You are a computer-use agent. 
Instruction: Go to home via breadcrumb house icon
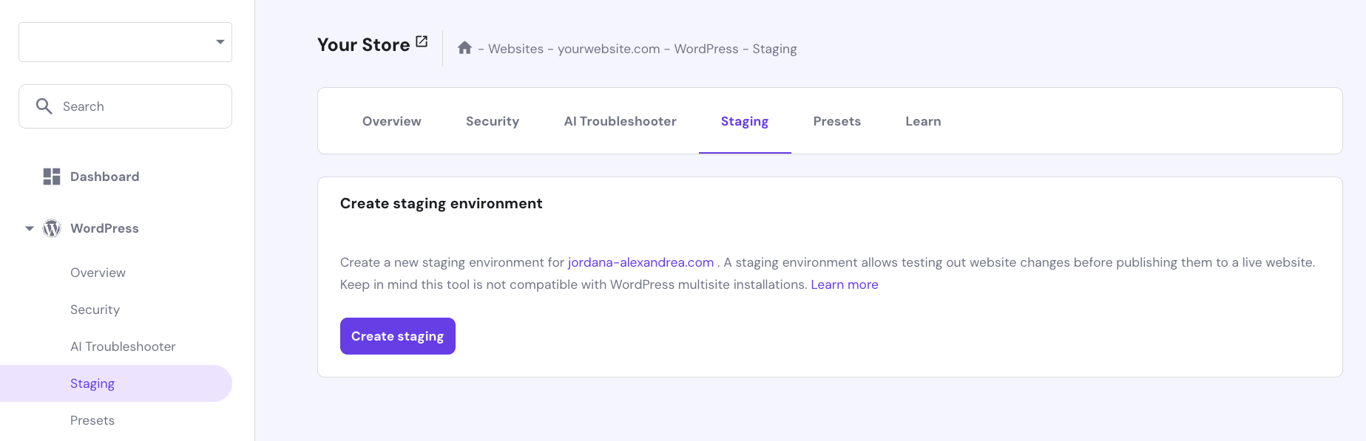click(465, 48)
